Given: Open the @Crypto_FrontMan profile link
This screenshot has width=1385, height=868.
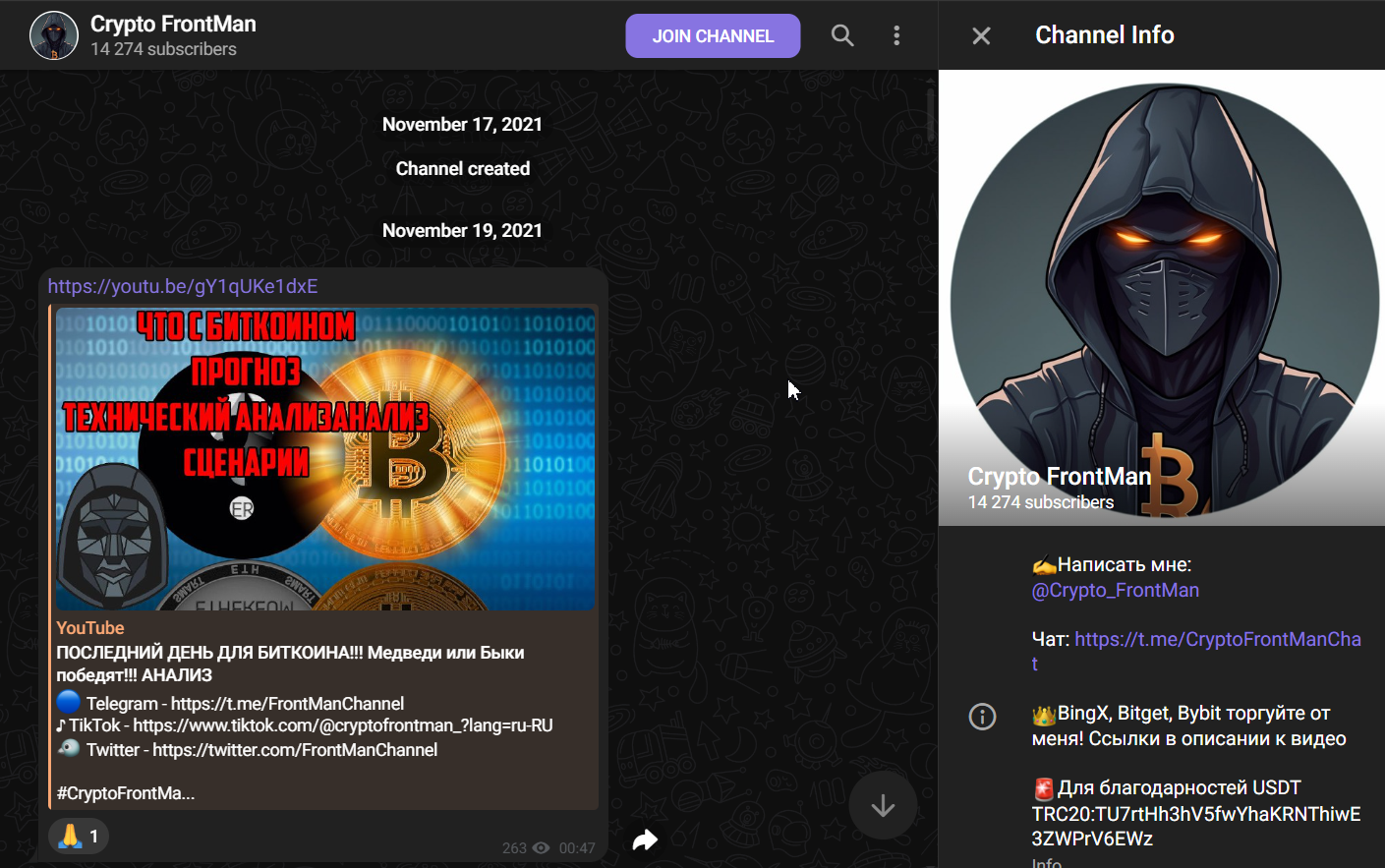Looking at the screenshot, I should [1116, 590].
